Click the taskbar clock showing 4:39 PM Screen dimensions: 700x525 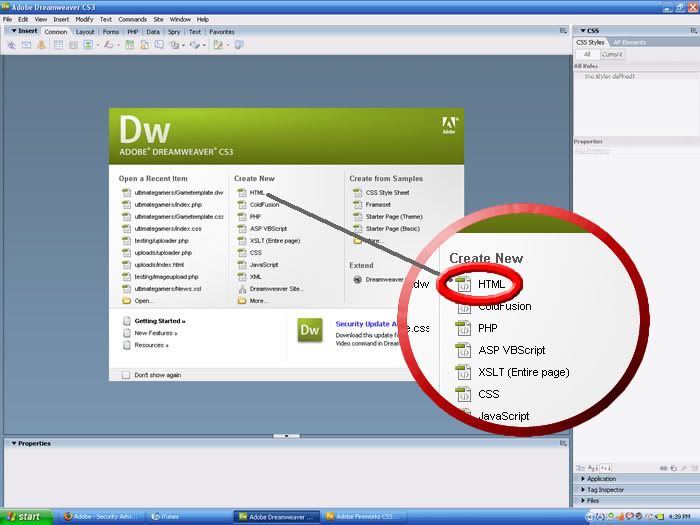[x=680, y=517]
